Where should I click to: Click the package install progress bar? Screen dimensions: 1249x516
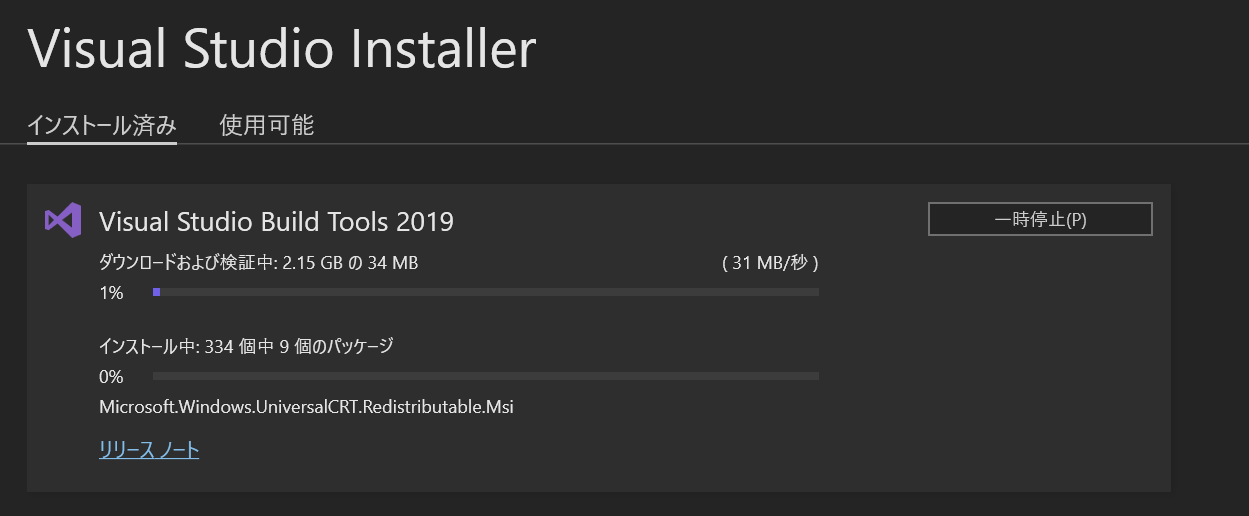(486, 376)
